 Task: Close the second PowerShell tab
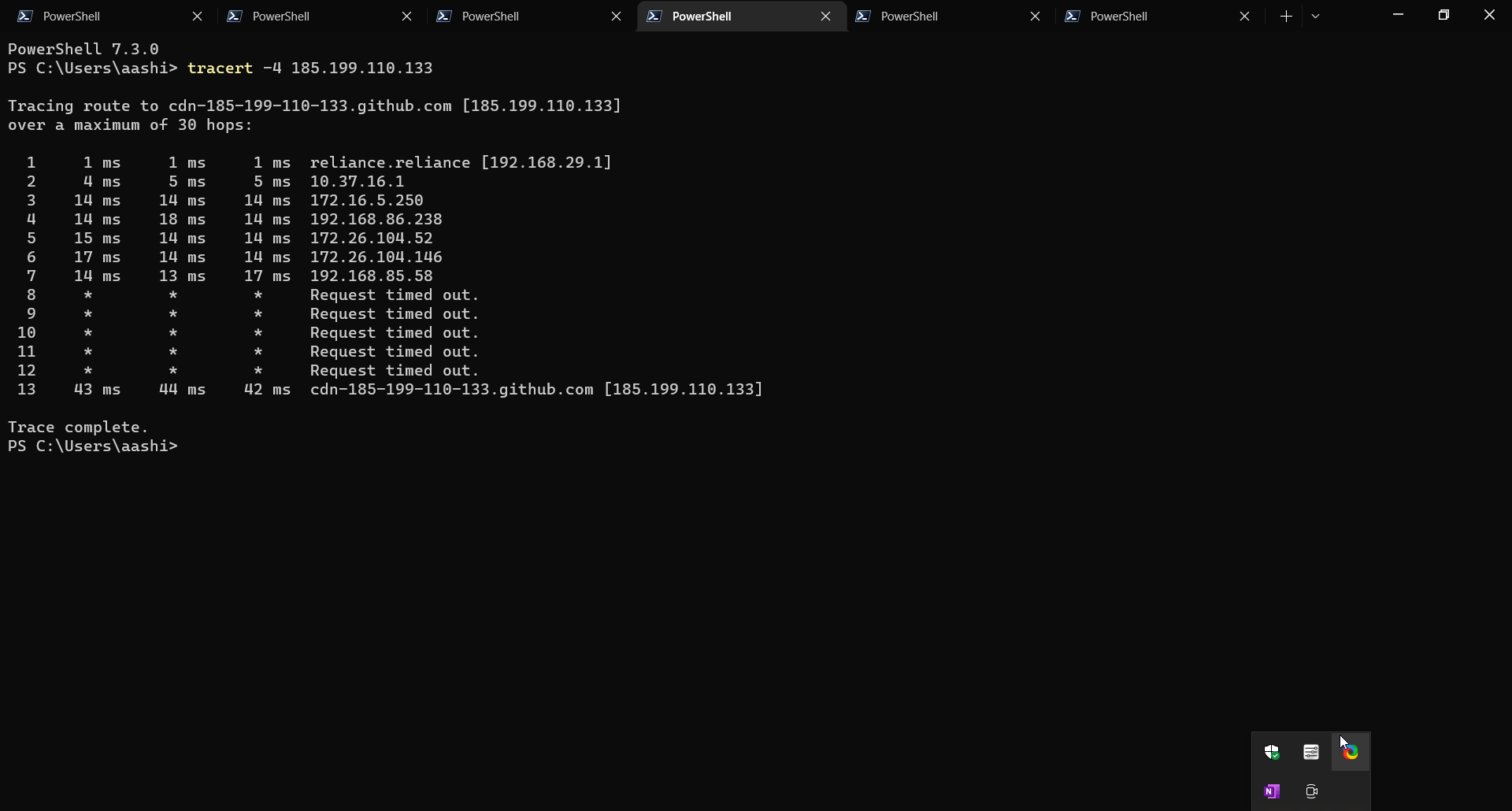point(407,16)
